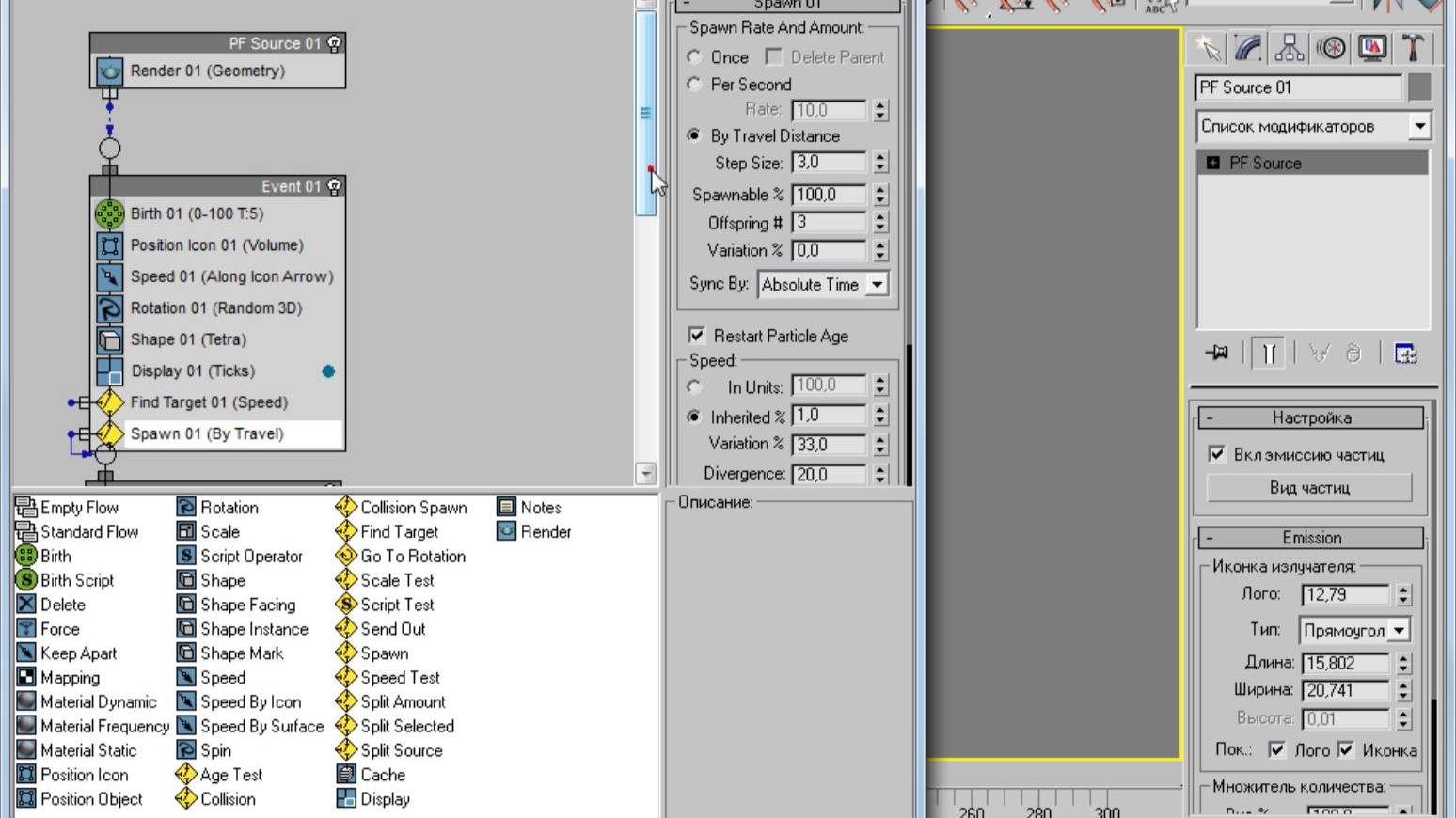Image resolution: width=1456 pixels, height=818 pixels.
Task: Select In Units speed radio button
Action: 694,386
